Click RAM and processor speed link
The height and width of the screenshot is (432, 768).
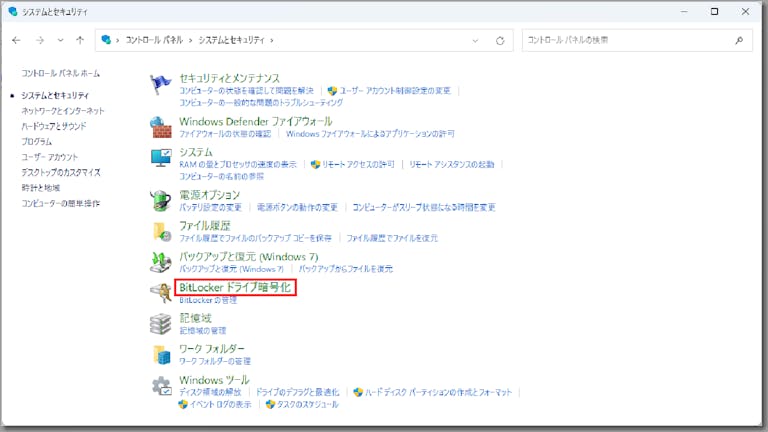click(x=238, y=165)
